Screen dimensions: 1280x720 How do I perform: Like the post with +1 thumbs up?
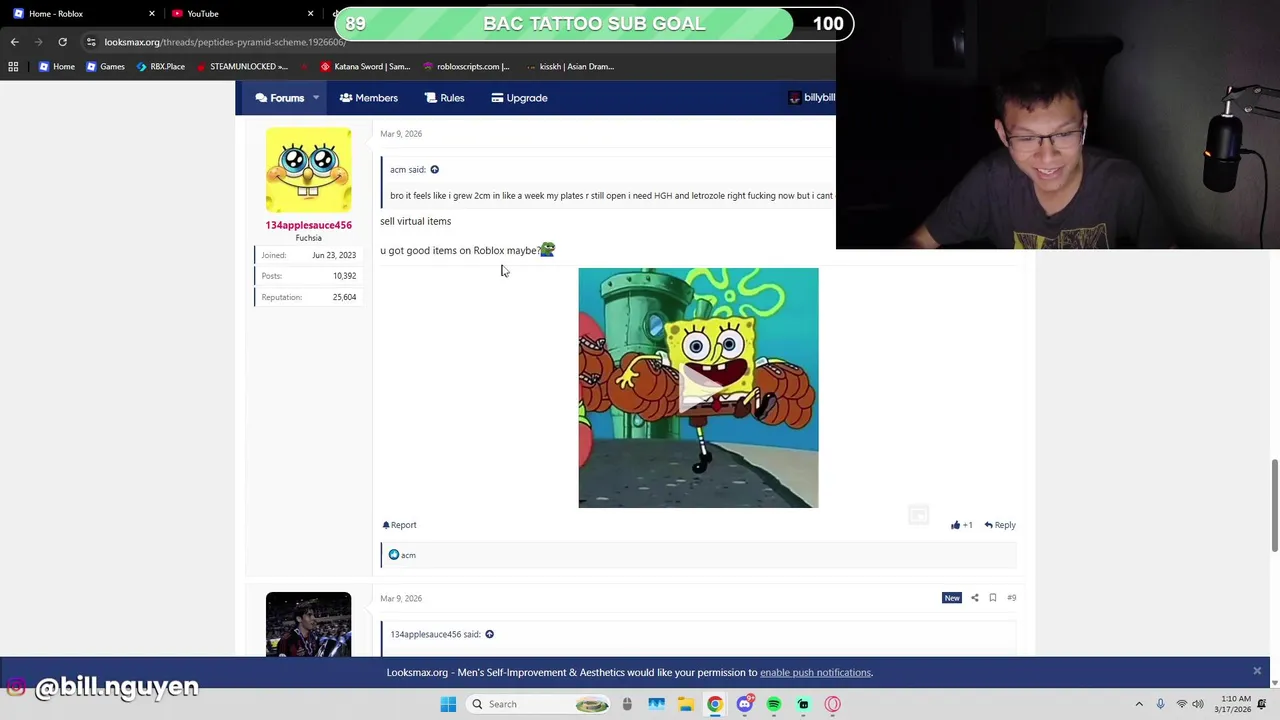(x=961, y=525)
